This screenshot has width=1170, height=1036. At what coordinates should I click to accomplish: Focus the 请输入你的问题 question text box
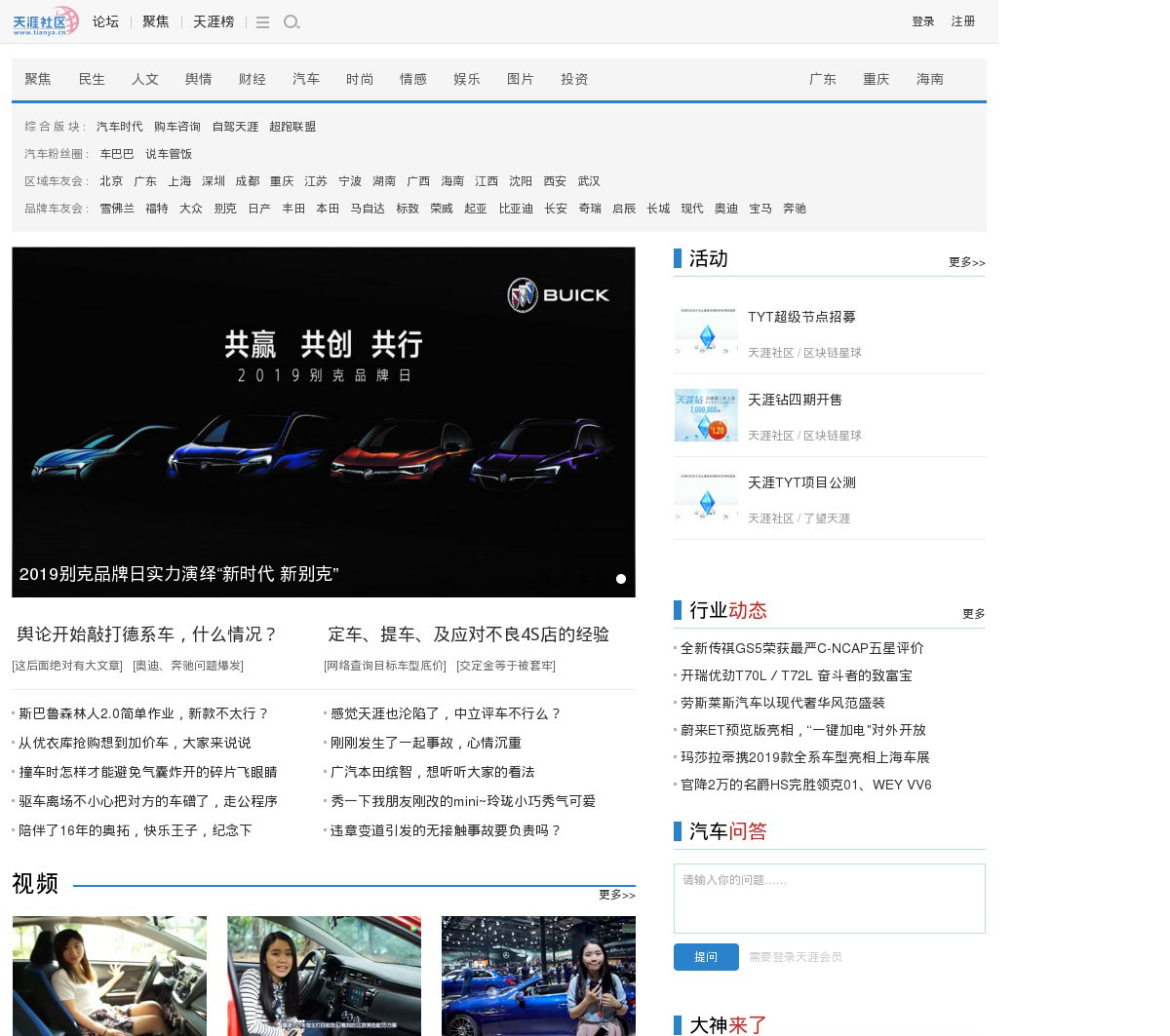tap(830, 899)
